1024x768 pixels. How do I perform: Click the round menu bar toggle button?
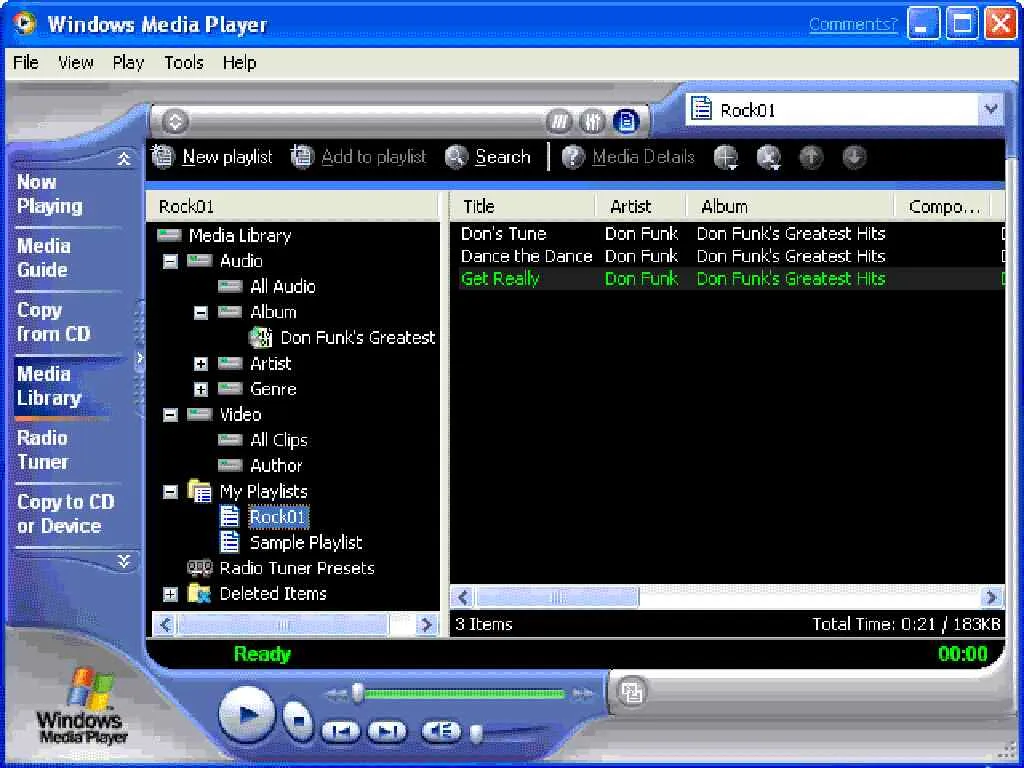[175, 121]
